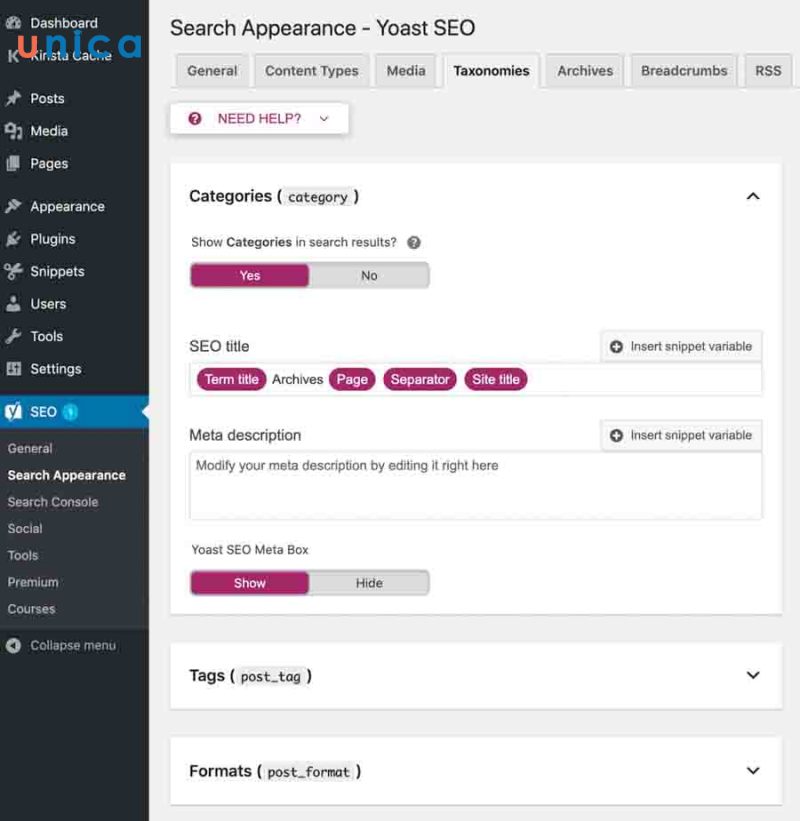Click the Users person icon
This screenshot has height=821, width=800.
13,304
